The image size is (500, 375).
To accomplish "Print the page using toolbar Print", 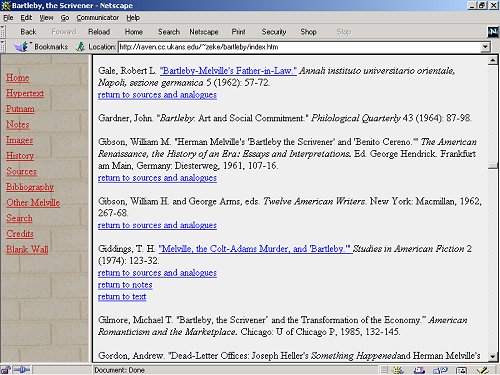I will pyautogui.click(x=238, y=32).
